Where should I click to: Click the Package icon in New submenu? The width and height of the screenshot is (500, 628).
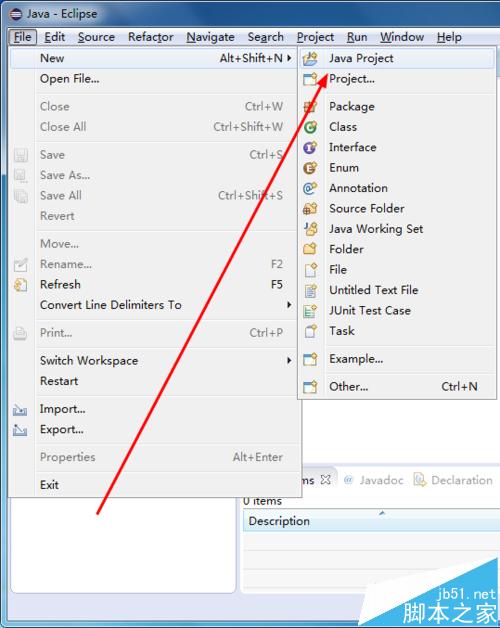coord(310,107)
